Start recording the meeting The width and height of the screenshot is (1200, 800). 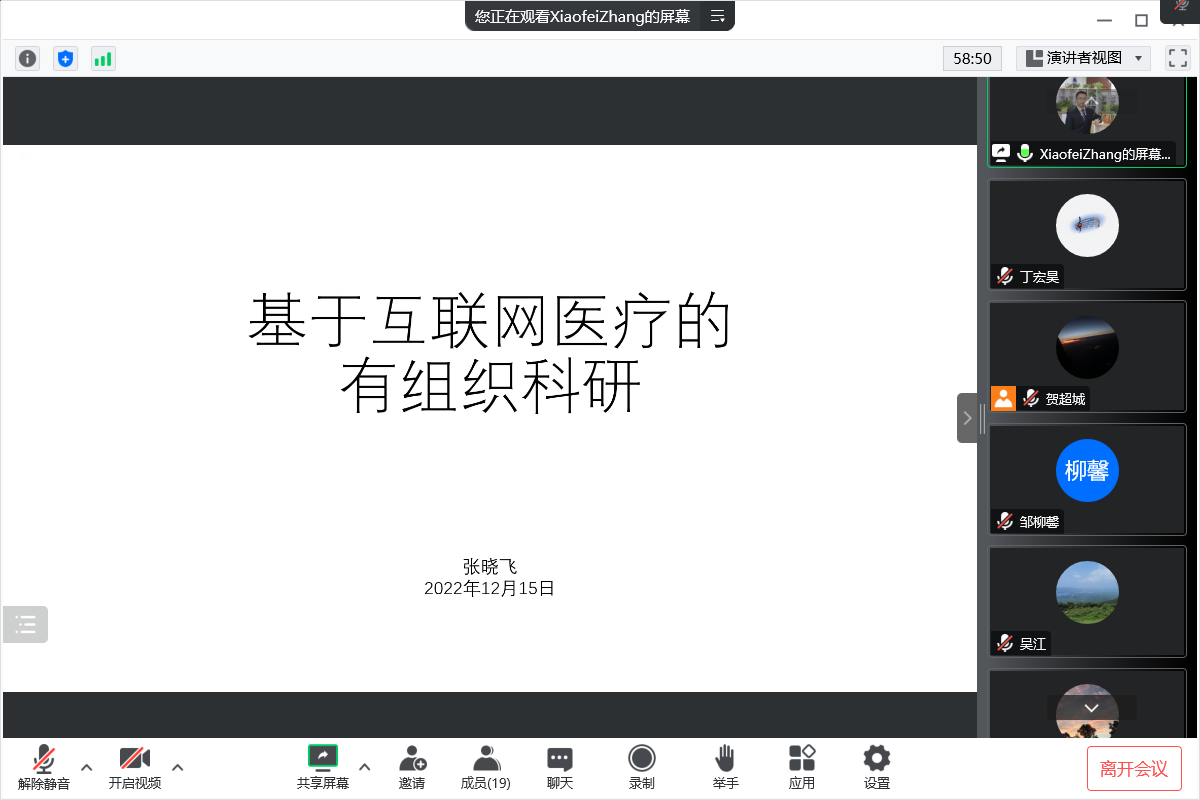coord(641,766)
